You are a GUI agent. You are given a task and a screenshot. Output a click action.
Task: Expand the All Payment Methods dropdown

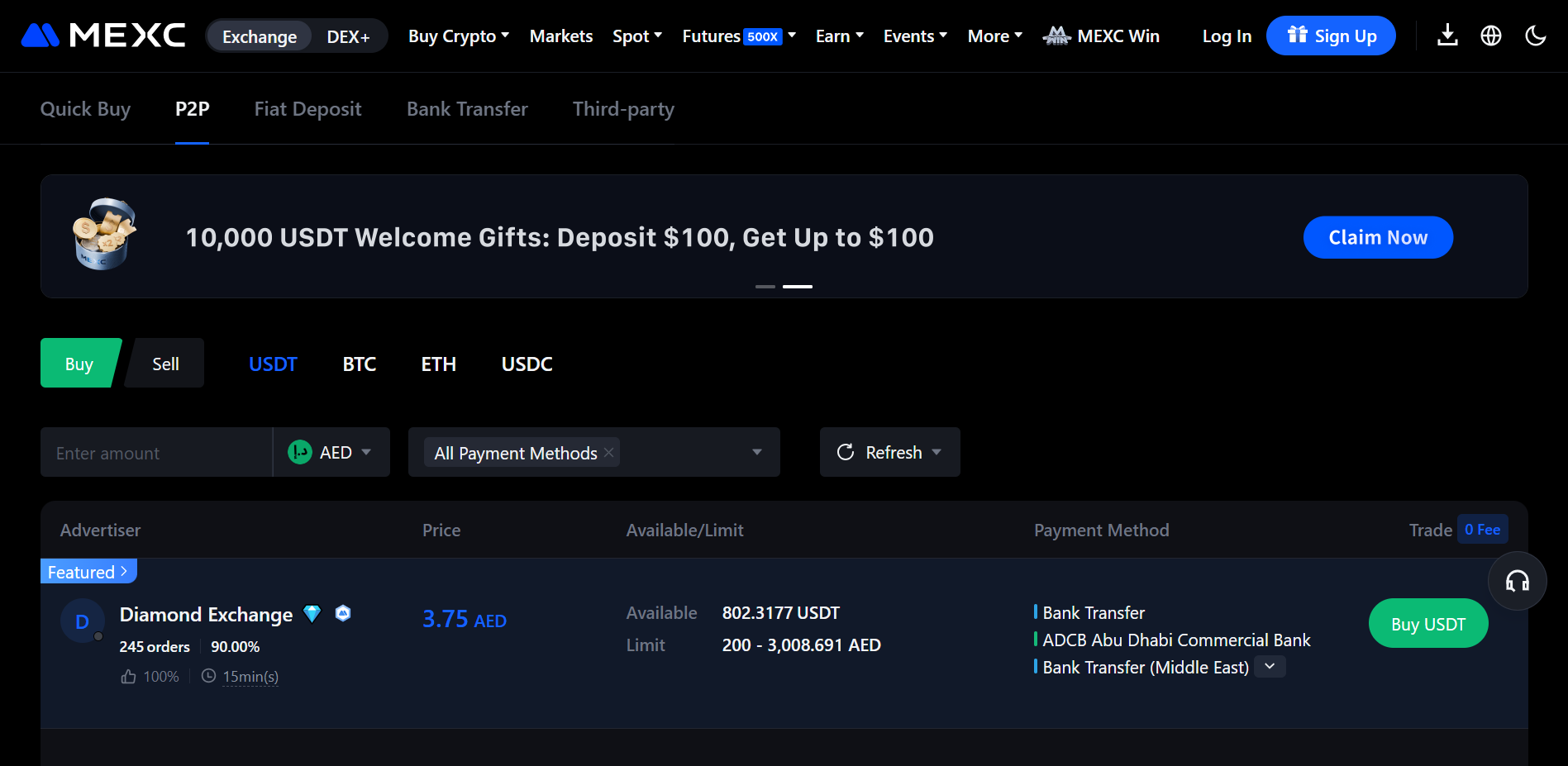[756, 452]
